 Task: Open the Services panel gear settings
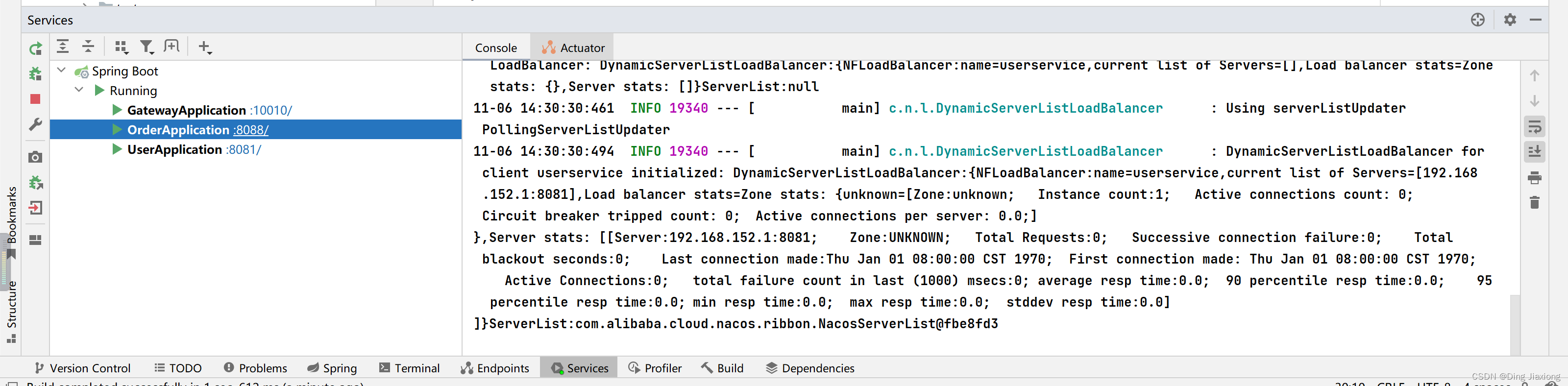[1510, 20]
